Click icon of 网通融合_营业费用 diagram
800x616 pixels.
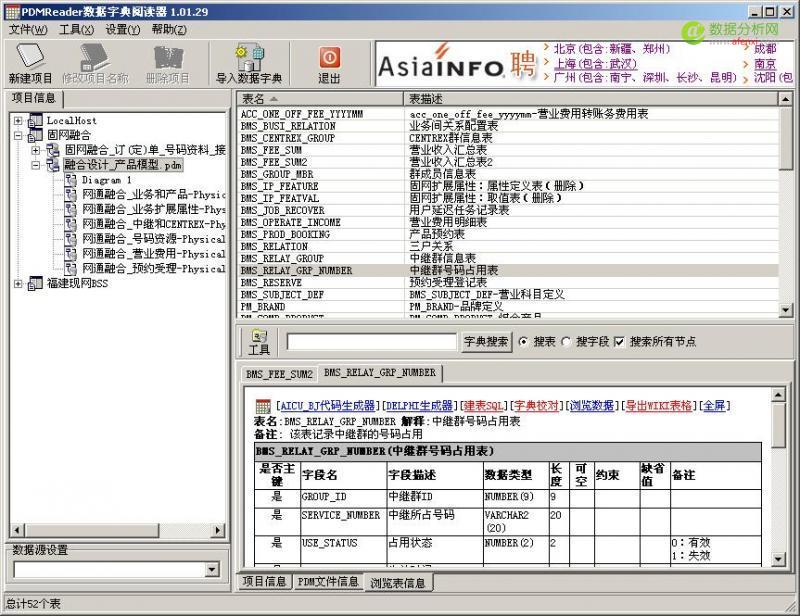(71, 254)
